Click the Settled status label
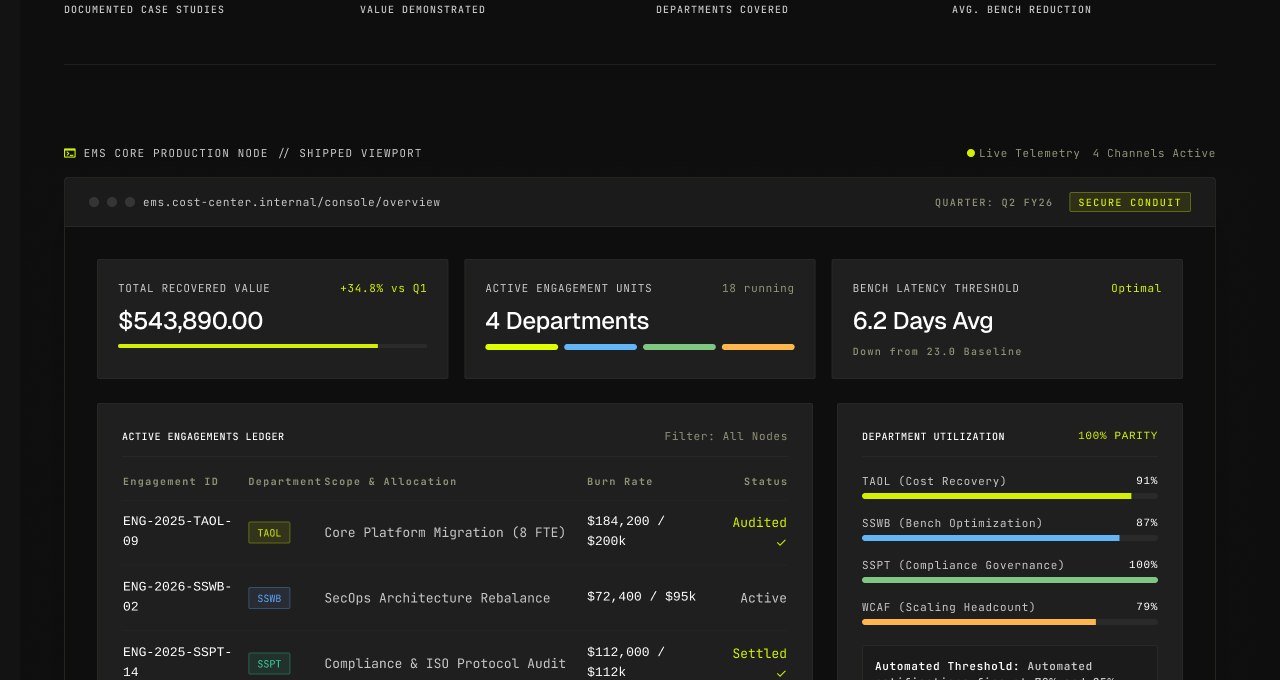The image size is (1280, 680). click(760, 654)
